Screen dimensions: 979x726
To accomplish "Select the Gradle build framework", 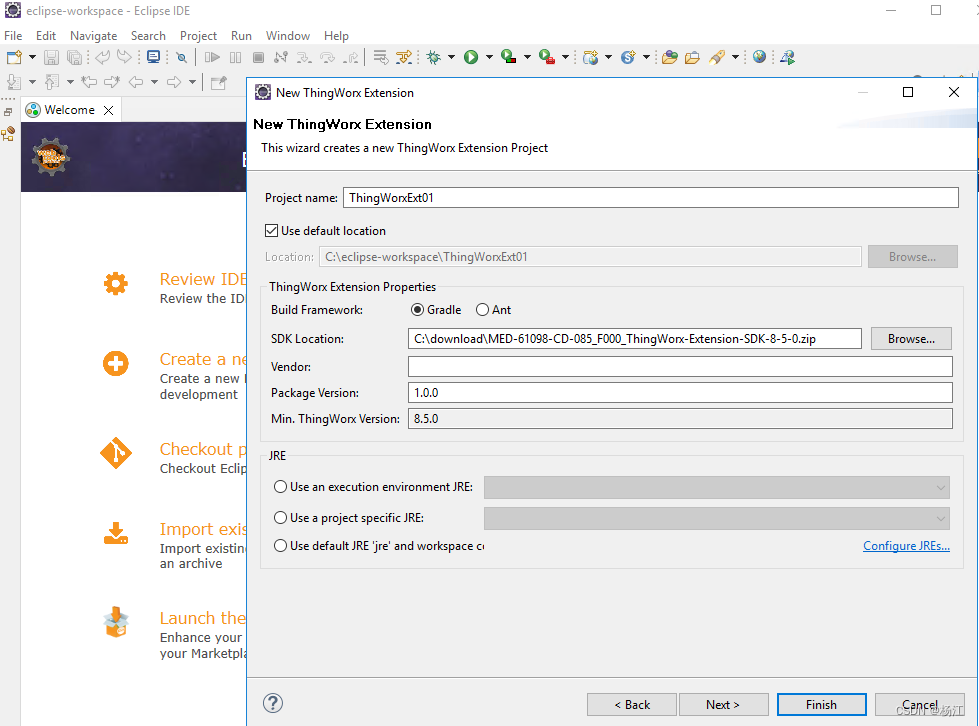I will [417, 310].
